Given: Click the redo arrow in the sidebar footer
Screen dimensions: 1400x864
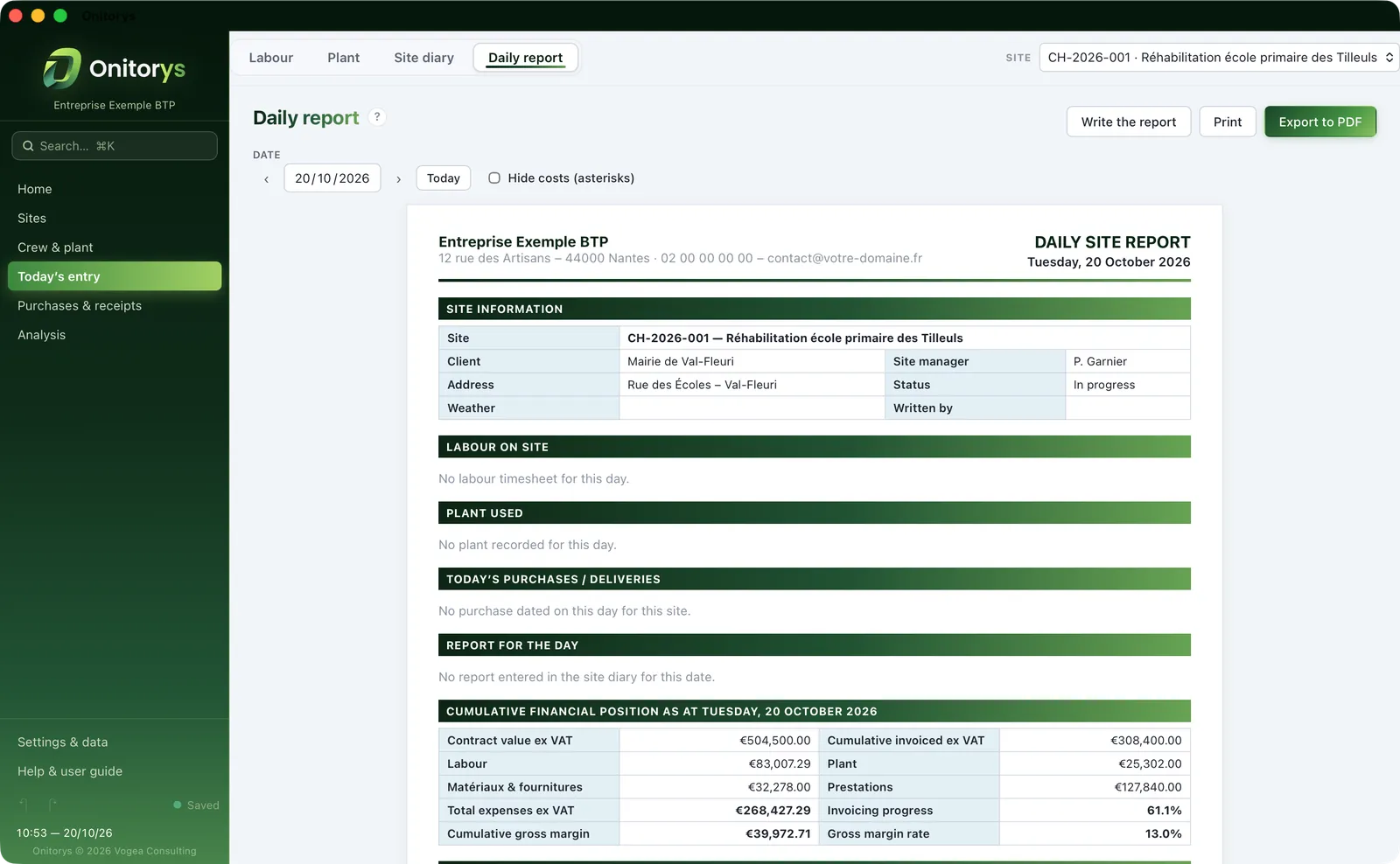Looking at the screenshot, I should coord(52,805).
